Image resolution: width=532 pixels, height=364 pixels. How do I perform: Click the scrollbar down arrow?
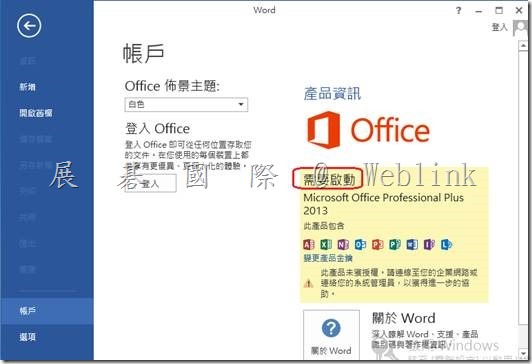click(x=523, y=354)
